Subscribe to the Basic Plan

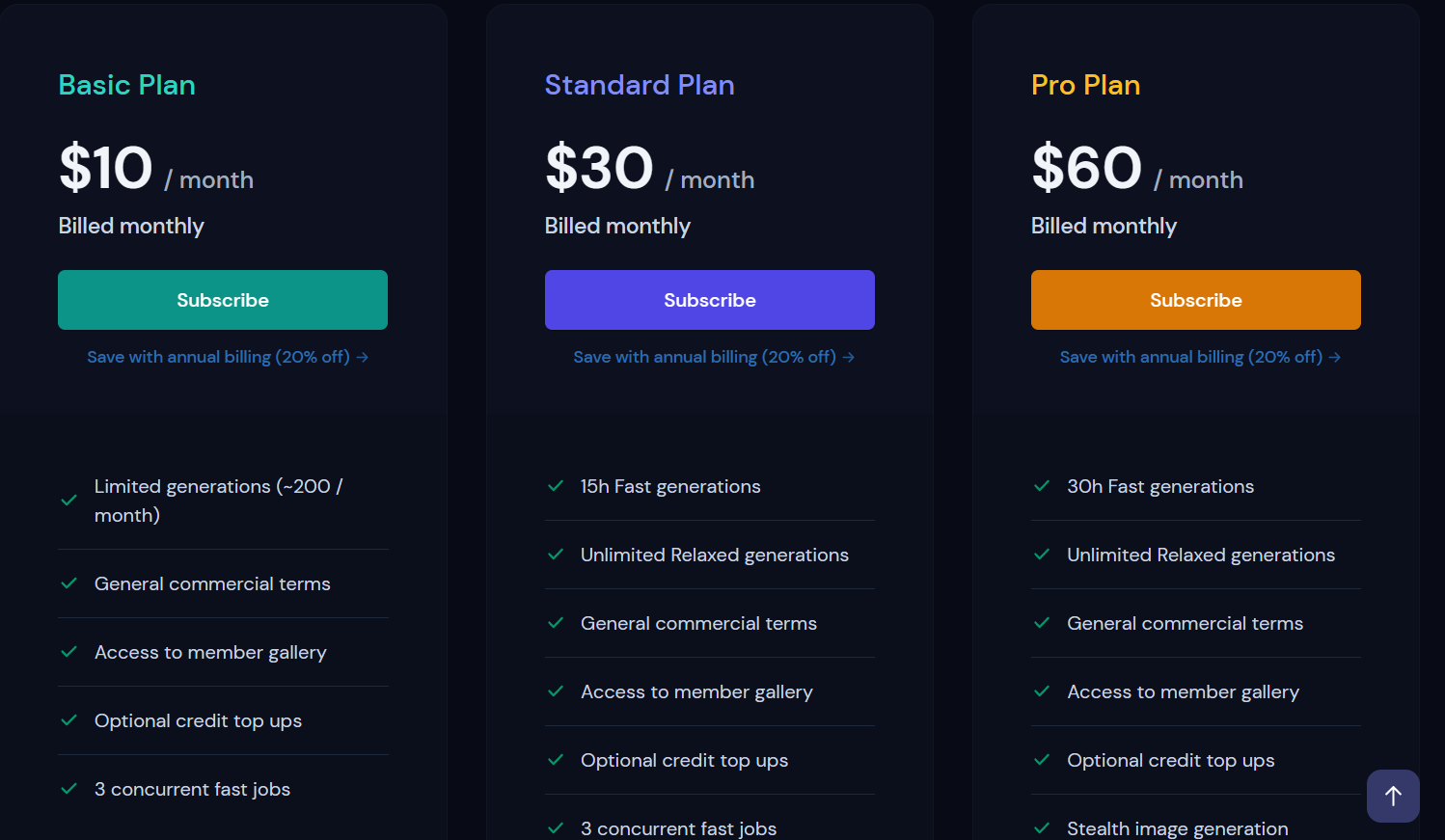point(223,300)
